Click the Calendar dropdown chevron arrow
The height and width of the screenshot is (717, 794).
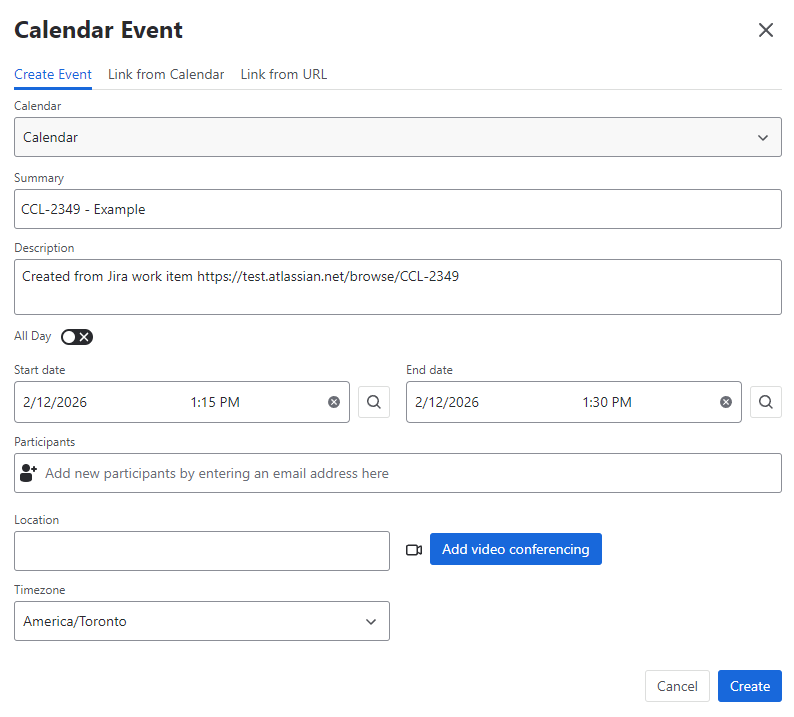pos(763,137)
